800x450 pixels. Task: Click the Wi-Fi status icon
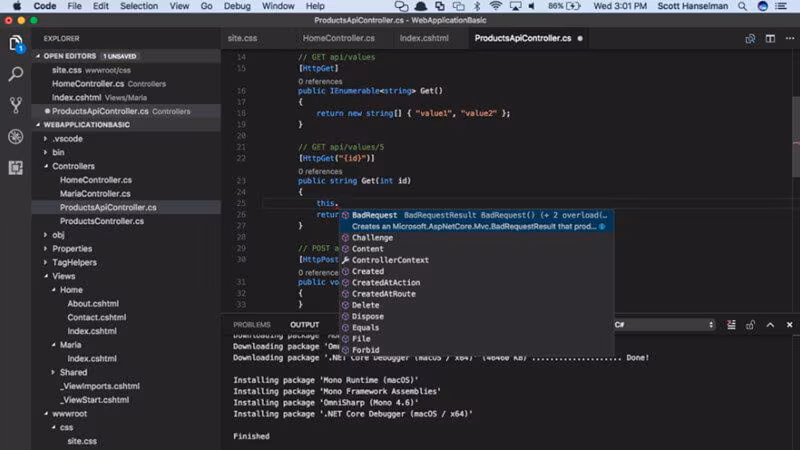[495, 6]
